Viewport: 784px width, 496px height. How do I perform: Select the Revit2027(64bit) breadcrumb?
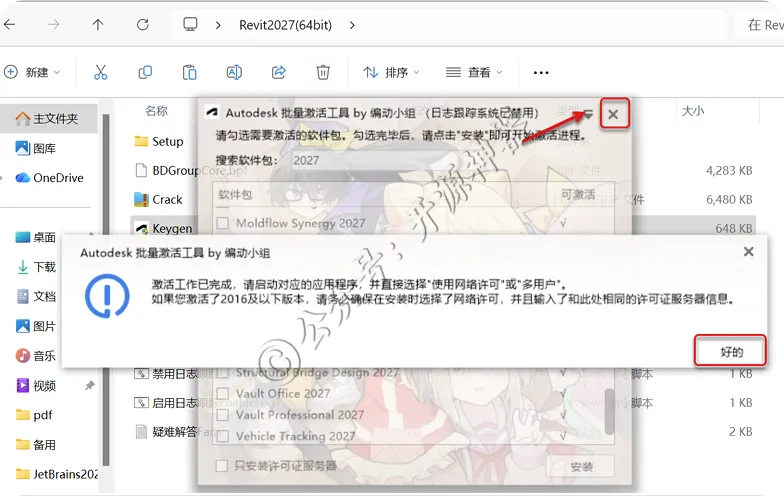tap(286, 25)
